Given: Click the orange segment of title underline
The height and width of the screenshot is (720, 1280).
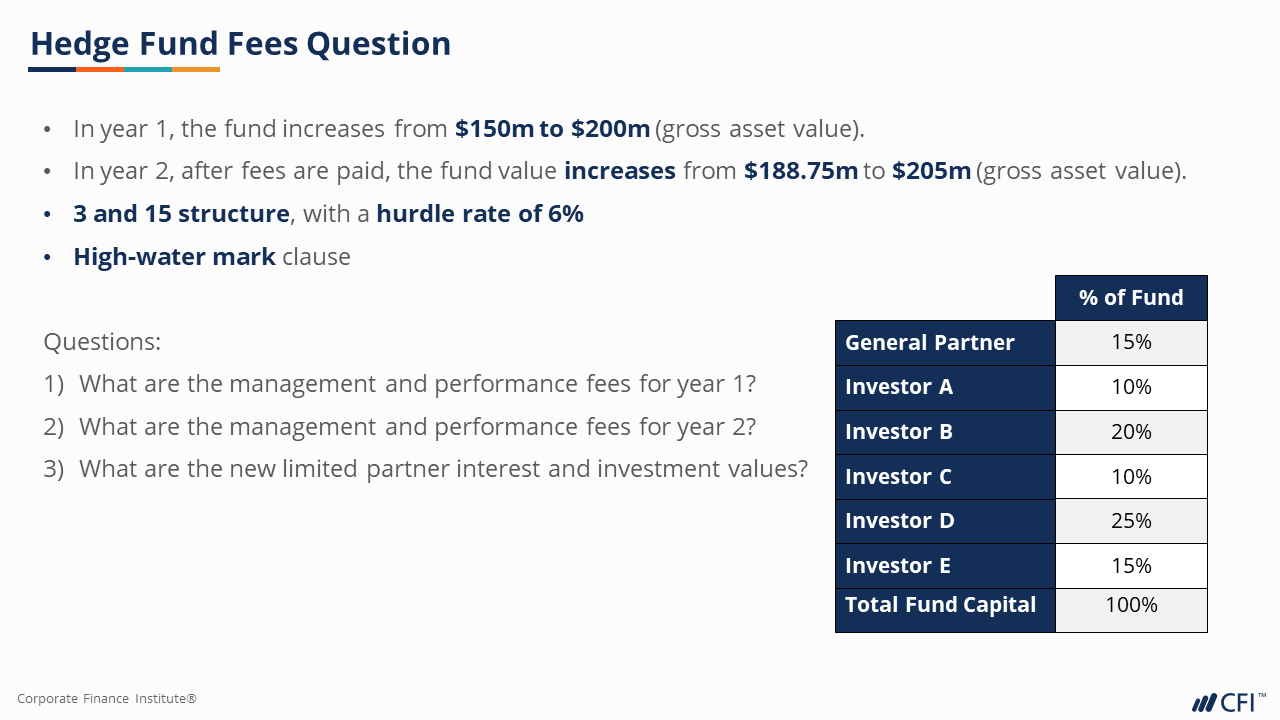Looking at the screenshot, I should pos(100,69).
